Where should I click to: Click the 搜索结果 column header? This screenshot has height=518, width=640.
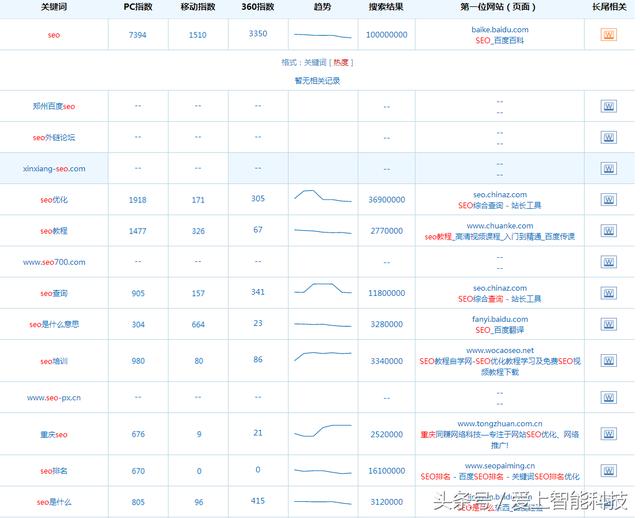click(386, 7)
